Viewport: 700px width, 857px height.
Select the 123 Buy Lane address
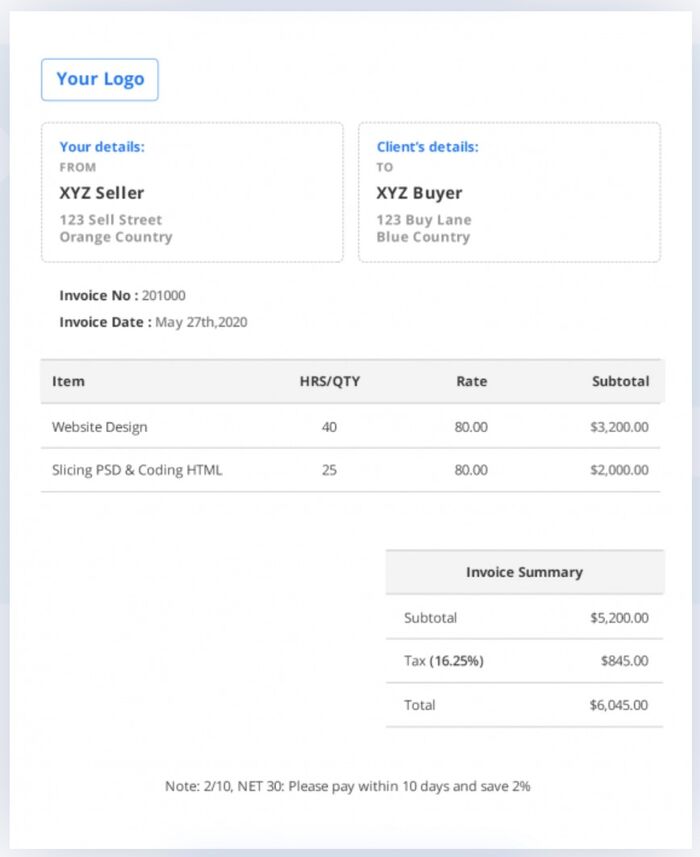pos(423,220)
